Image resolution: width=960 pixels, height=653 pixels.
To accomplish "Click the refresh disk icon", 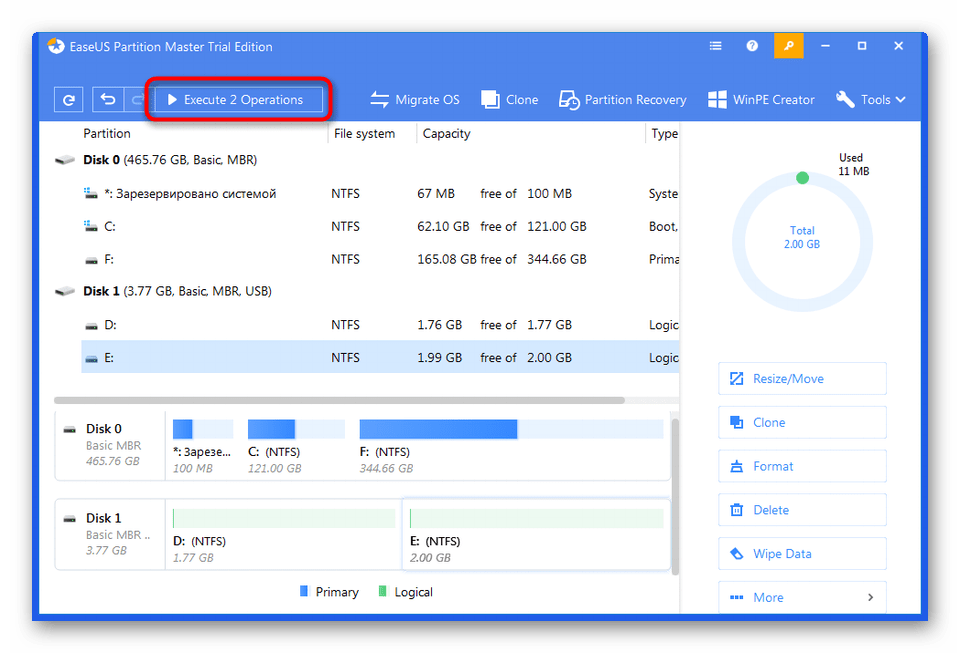I will (x=69, y=100).
